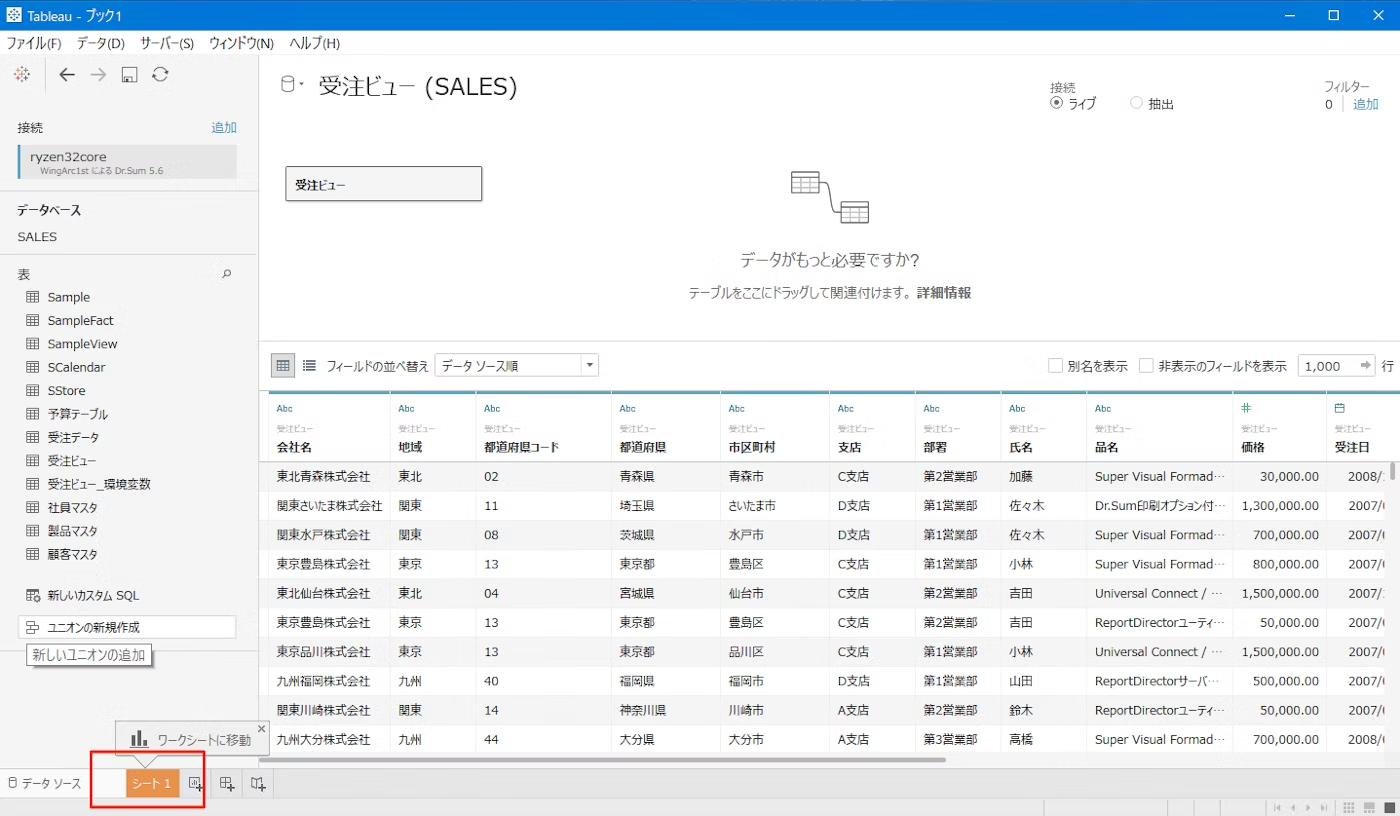Select the SCalendar table
This screenshot has width=1400, height=816.
(x=76, y=367)
